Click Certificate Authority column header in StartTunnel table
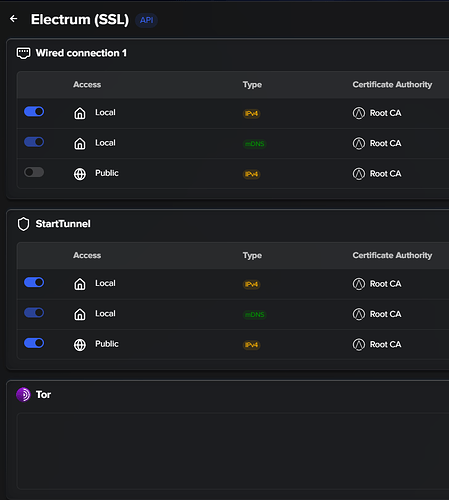Image resolution: width=449 pixels, height=500 pixels. [x=392, y=255]
